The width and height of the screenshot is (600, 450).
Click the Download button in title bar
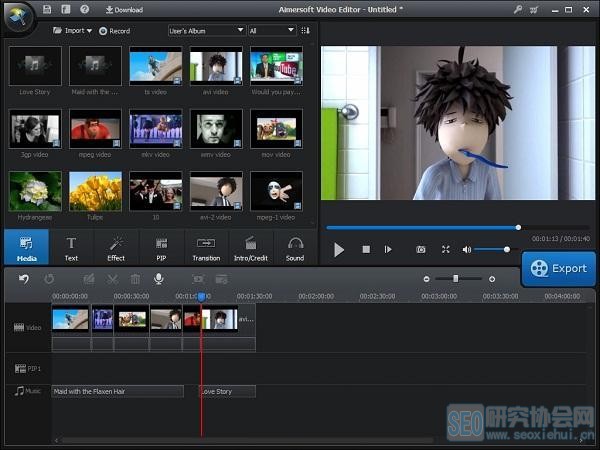pyautogui.click(x=124, y=10)
